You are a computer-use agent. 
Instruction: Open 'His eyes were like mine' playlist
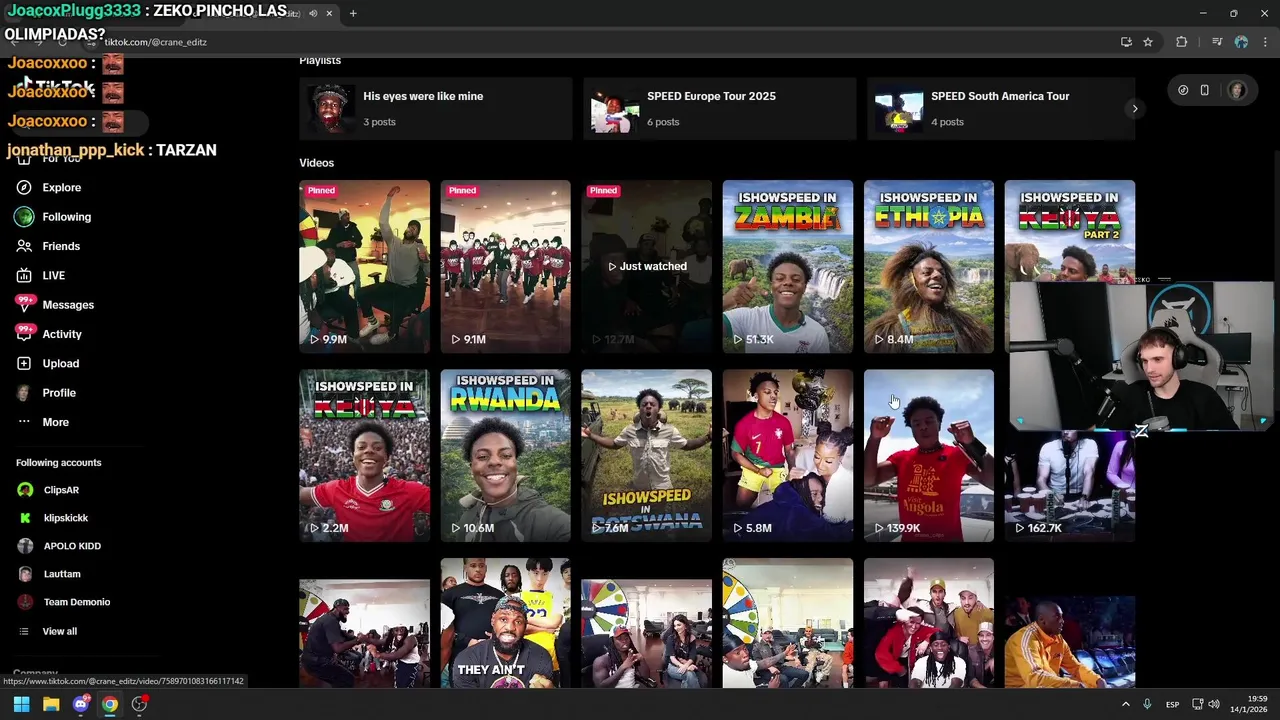[x=435, y=108]
